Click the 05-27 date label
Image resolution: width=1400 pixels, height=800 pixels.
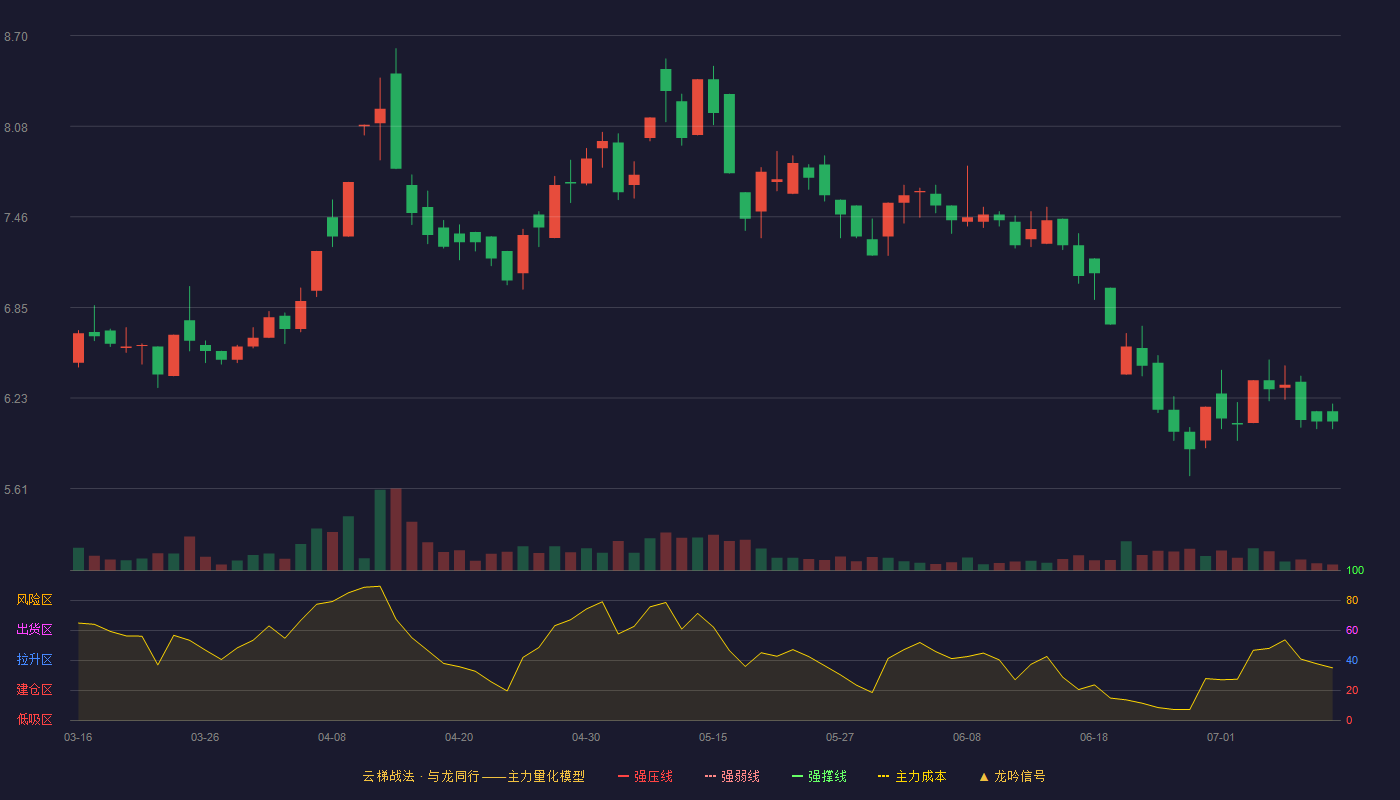[840, 737]
